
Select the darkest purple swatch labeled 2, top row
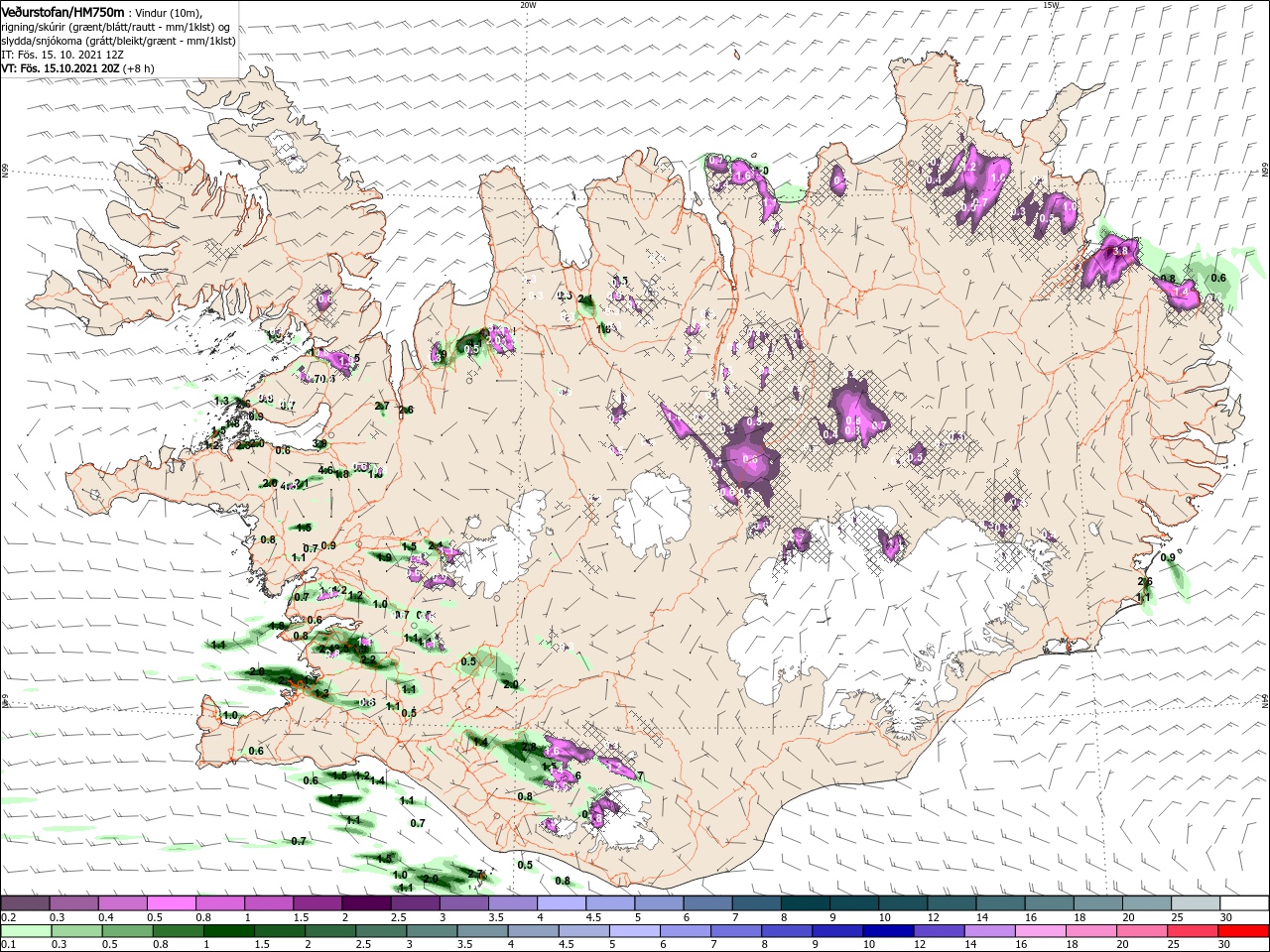(x=365, y=903)
